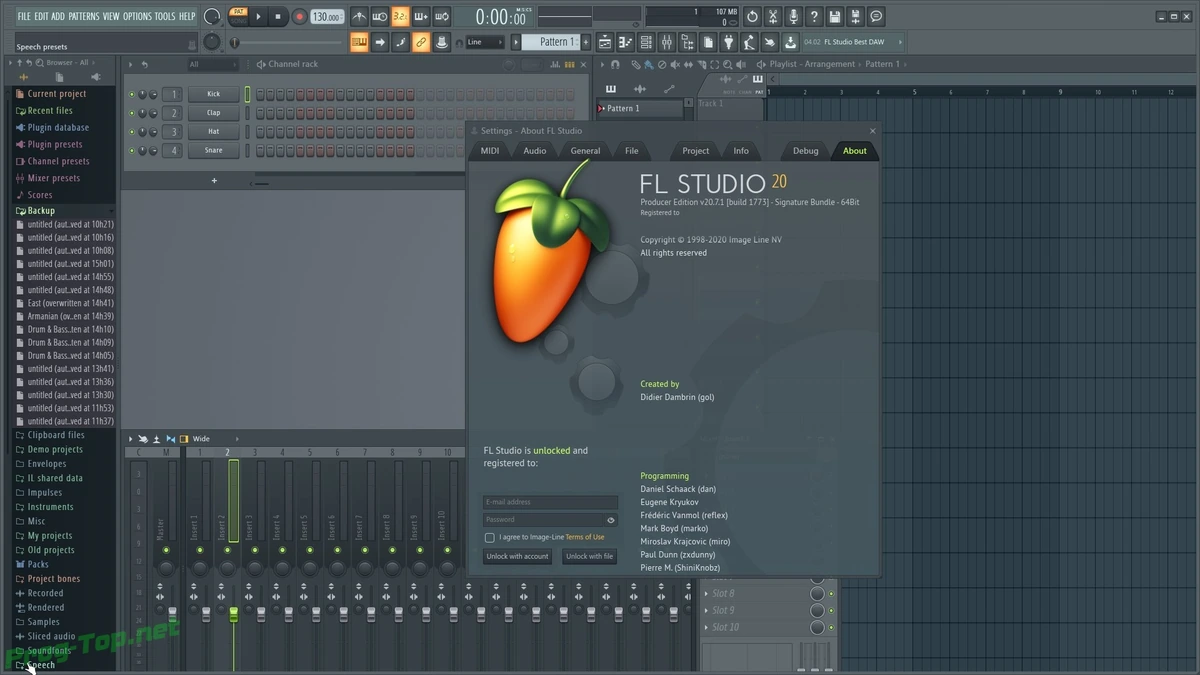Open the OPTIONS menu
1200x675 pixels.
click(137, 16)
